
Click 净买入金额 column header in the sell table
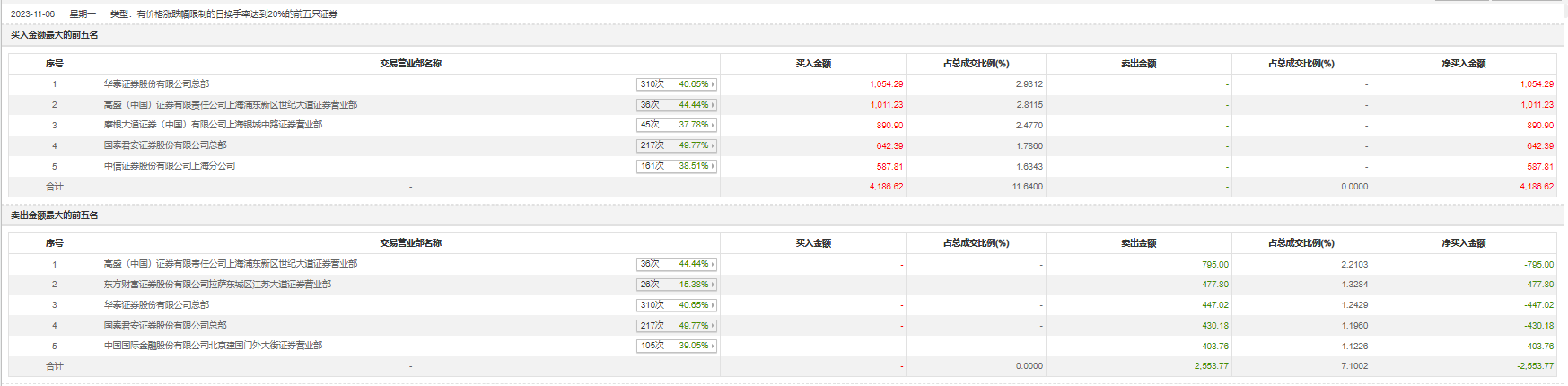pyautogui.click(x=1464, y=243)
